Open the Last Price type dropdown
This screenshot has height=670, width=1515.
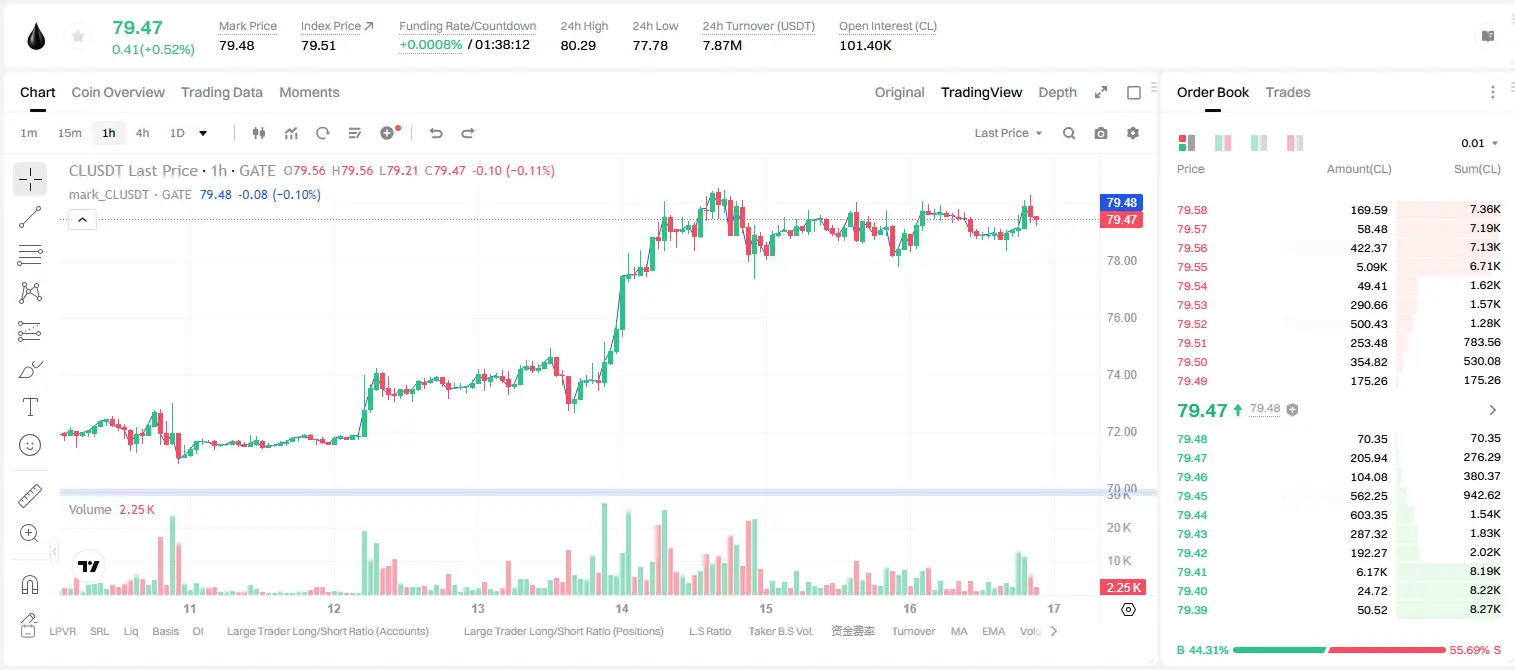pyautogui.click(x=1008, y=133)
